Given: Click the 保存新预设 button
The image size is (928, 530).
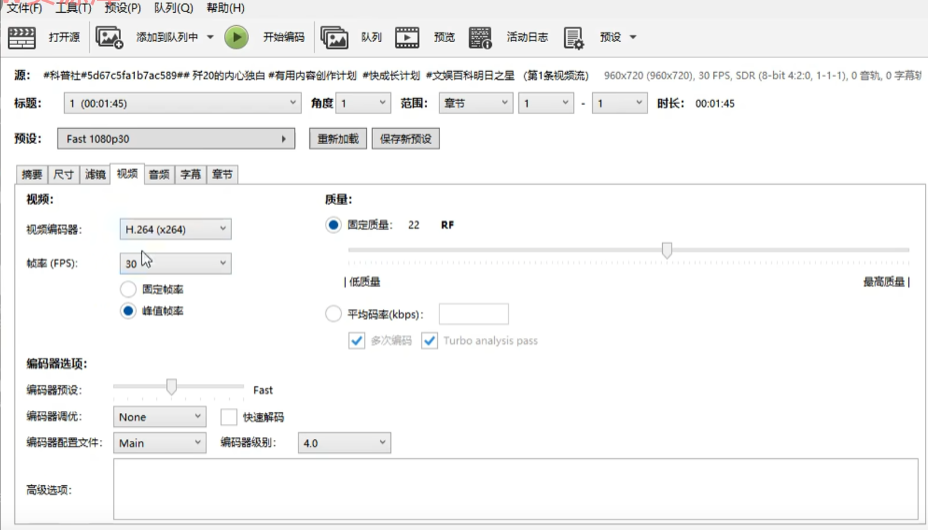Looking at the screenshot, I should click(x=406, y=139).
